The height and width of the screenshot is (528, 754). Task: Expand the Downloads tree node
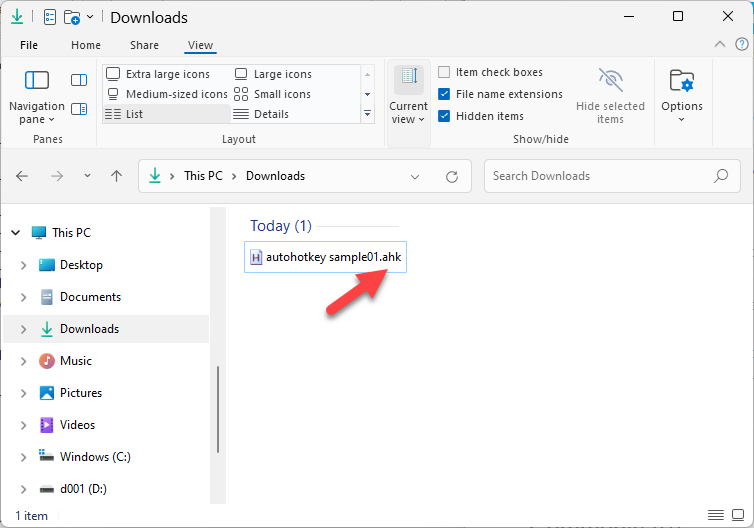[23, 329]
